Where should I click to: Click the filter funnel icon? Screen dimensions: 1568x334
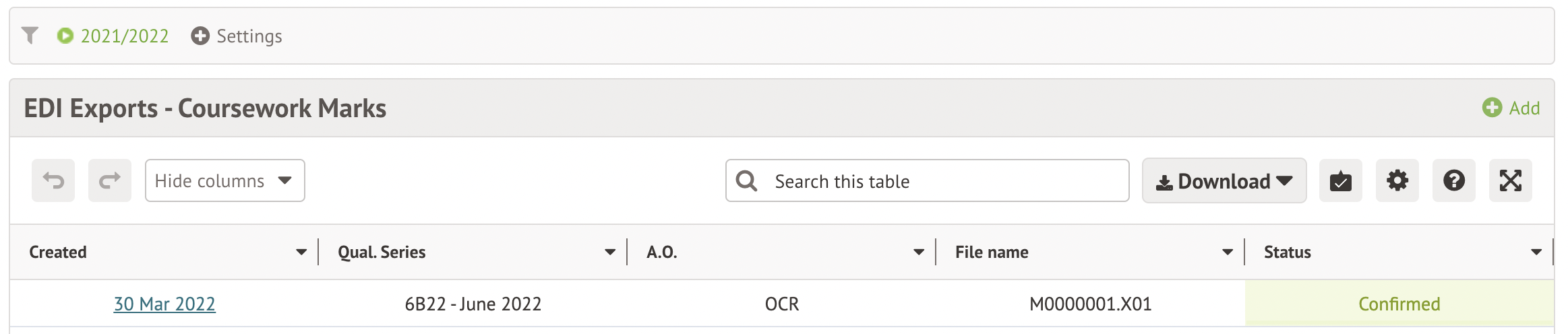[x=30, y=35]
